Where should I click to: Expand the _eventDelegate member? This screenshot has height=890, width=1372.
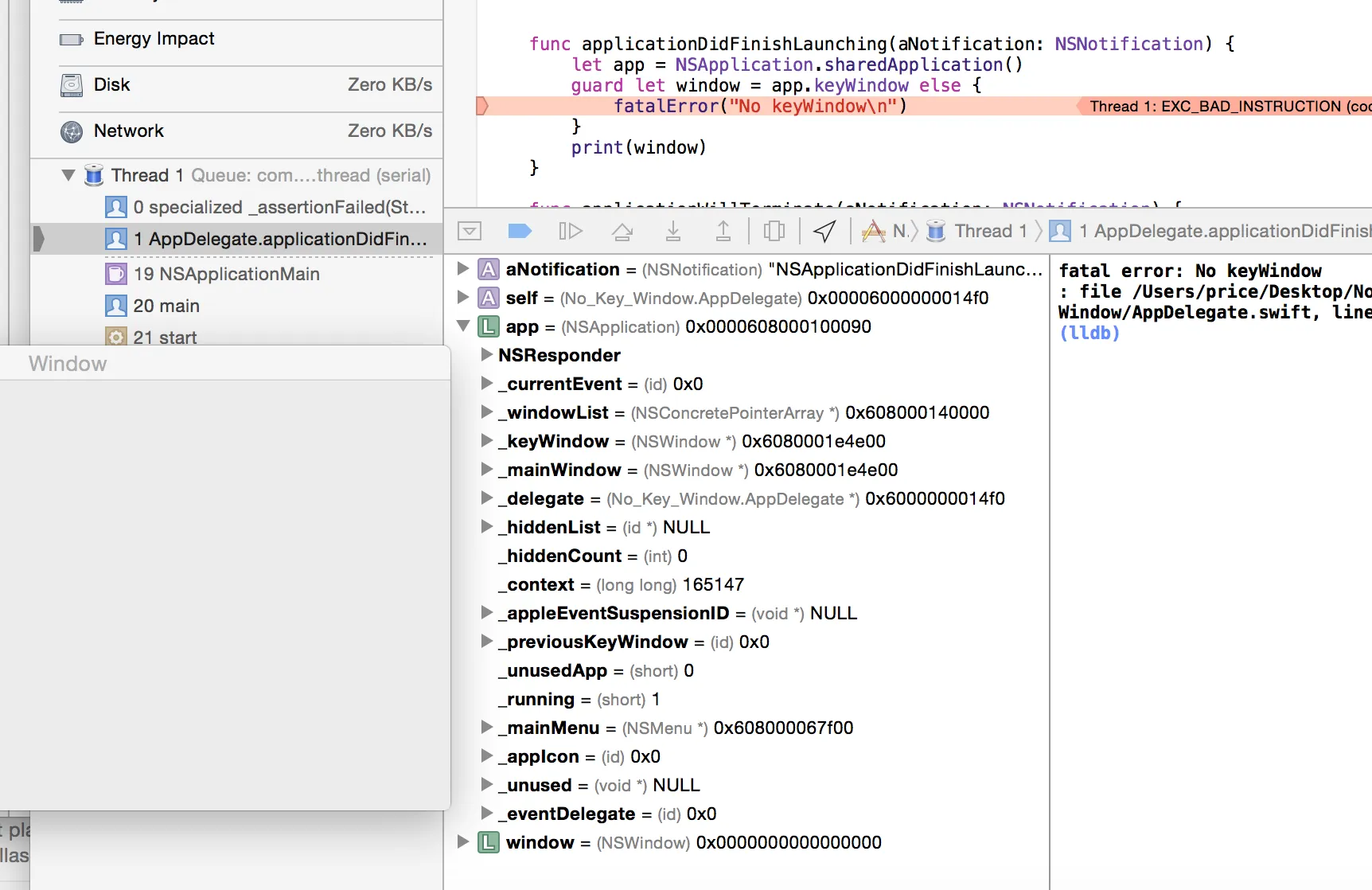(x=486, y=814)
